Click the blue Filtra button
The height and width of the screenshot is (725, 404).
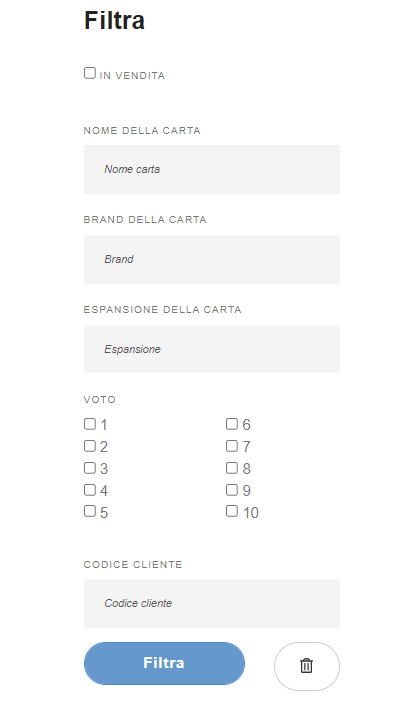pos(164,663)
